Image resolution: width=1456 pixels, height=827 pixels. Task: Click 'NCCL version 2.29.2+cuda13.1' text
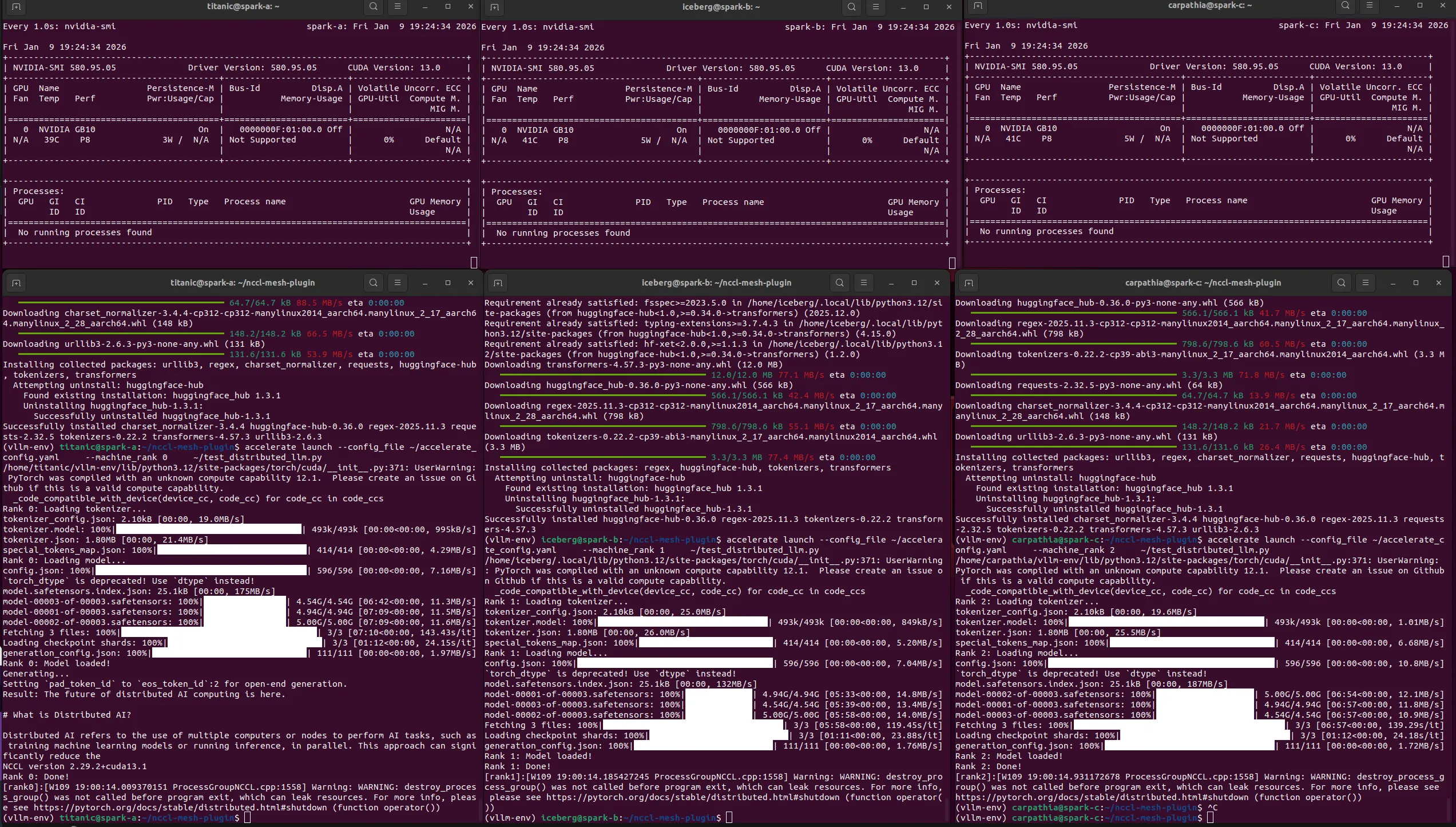(x=75, y=766)
